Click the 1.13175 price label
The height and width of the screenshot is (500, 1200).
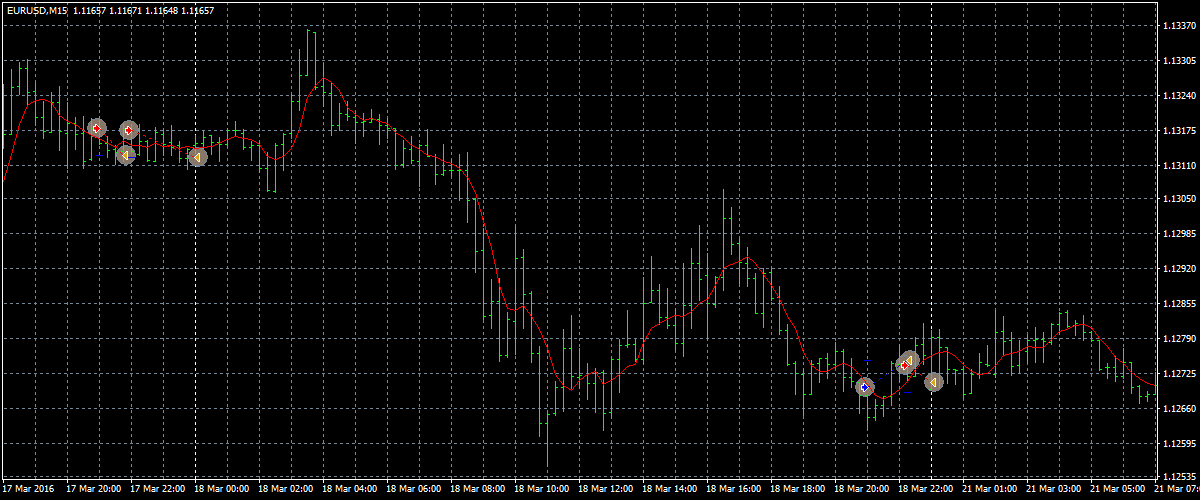click(x=1180, y=131)
